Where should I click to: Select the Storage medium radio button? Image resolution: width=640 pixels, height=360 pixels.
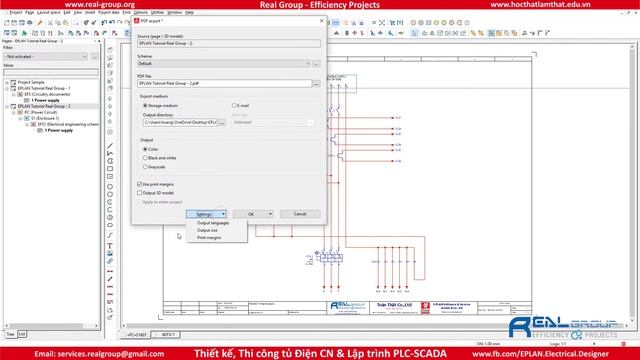click(145, 106)
